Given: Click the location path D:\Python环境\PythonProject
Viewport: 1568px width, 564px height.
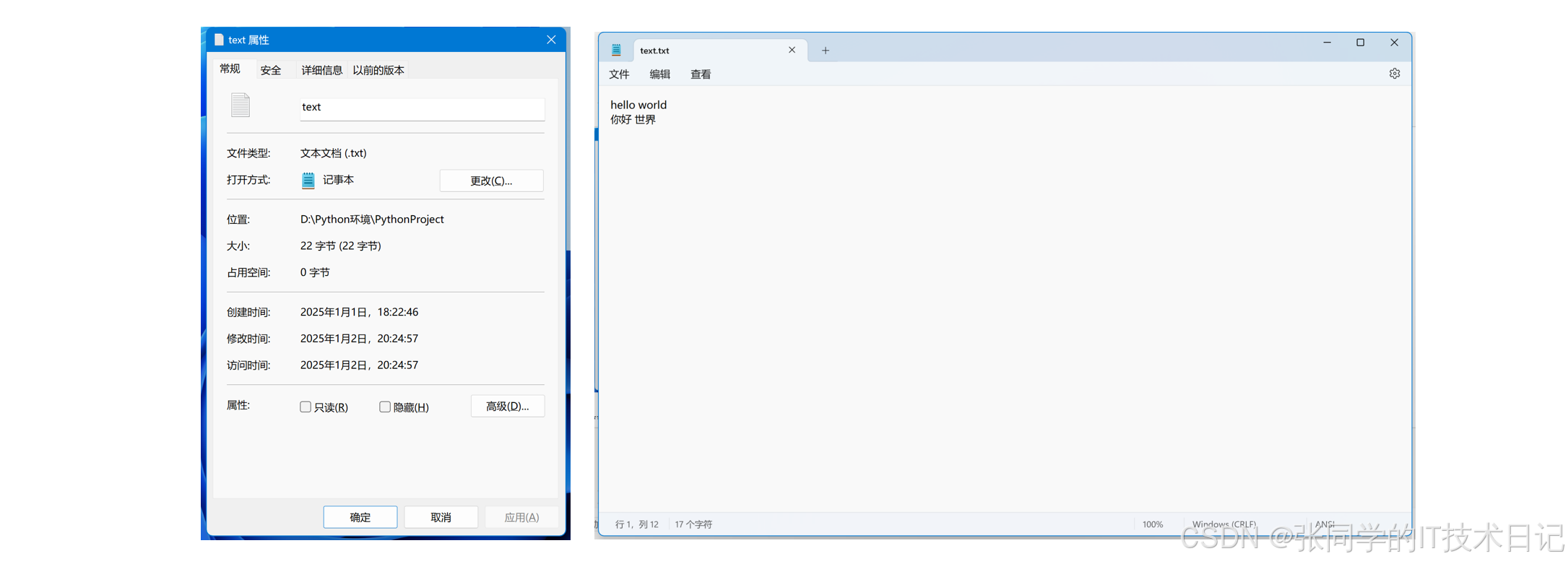Looking at the screenshot, I should coord(372,220).
